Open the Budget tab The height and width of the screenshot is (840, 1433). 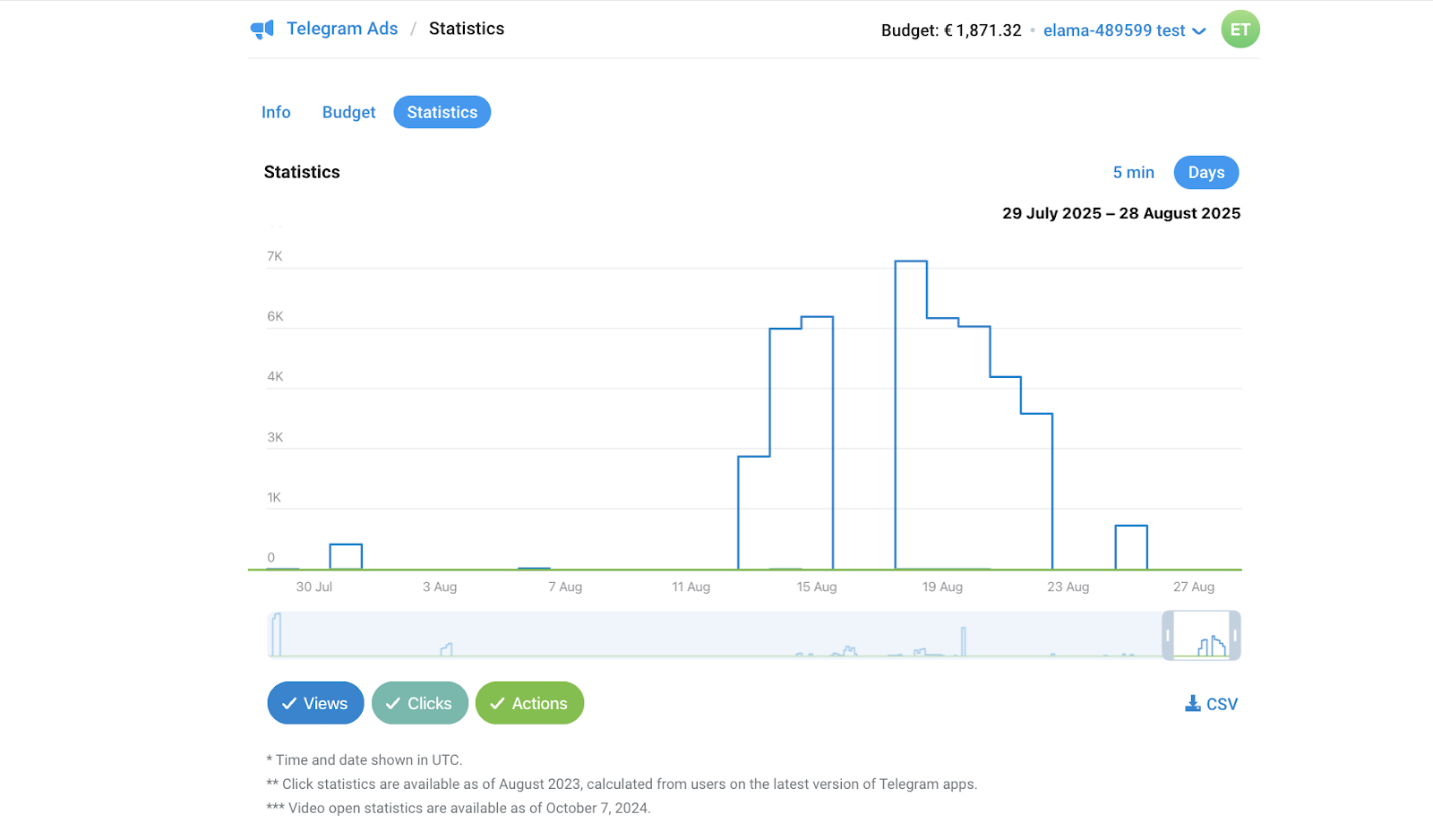[x=348, y=112]
